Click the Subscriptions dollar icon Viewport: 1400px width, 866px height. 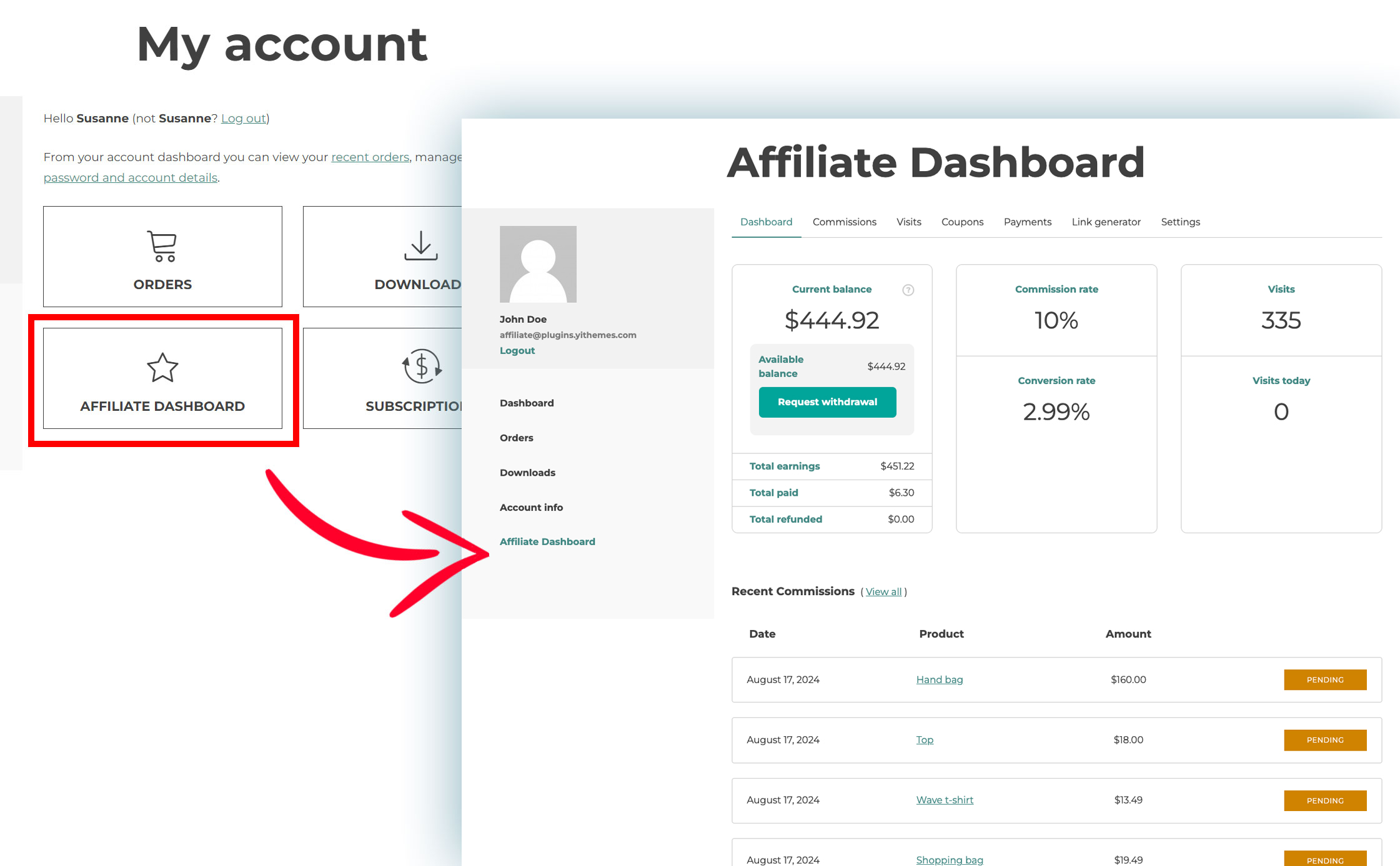click(x=422, y=367)
